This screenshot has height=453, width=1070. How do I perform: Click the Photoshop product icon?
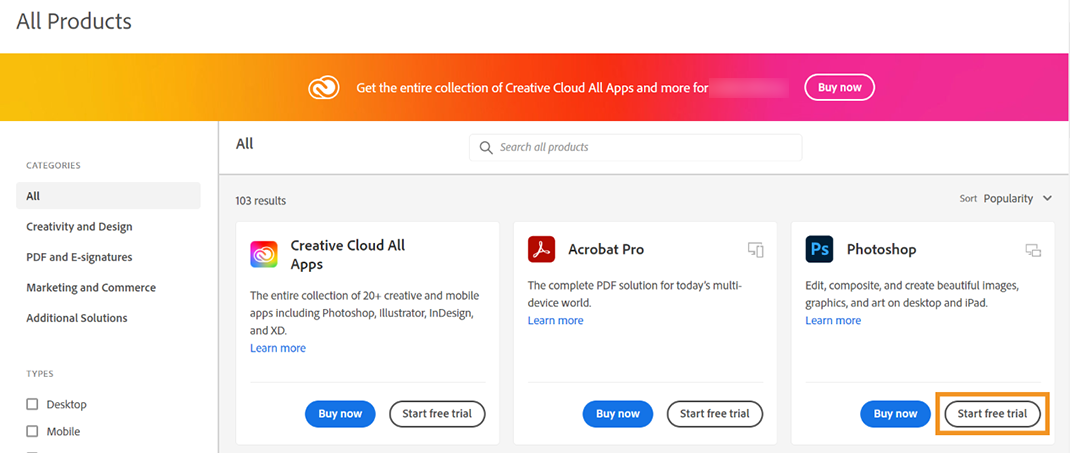819,249
